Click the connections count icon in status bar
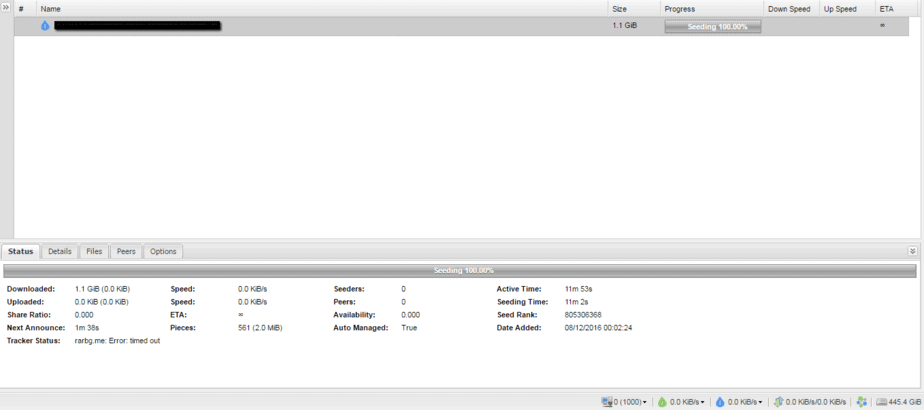The width and height of the screenshot is (924, 410). [x=606, y=402]
